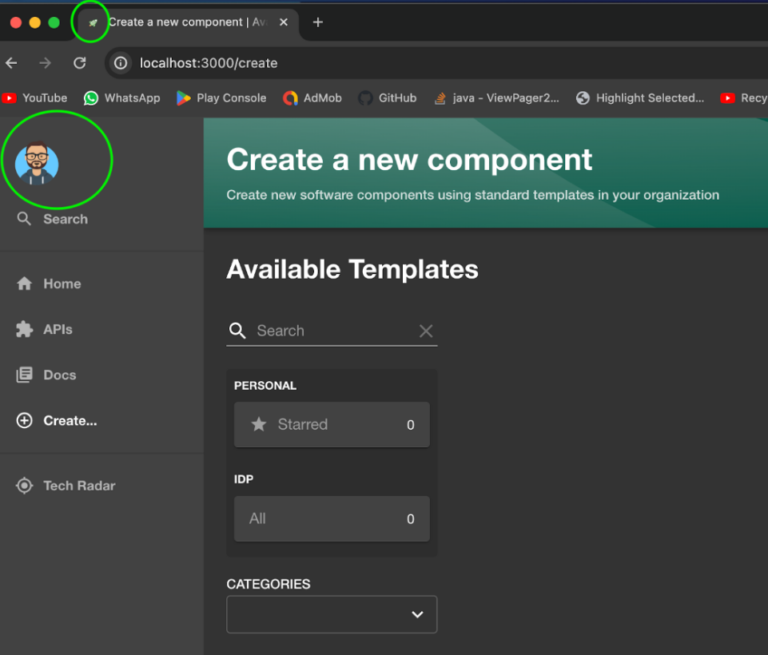Viewport: 768px width, 655px height.
Task: Click the templates search magnifier icon
Action: point(238,331)
